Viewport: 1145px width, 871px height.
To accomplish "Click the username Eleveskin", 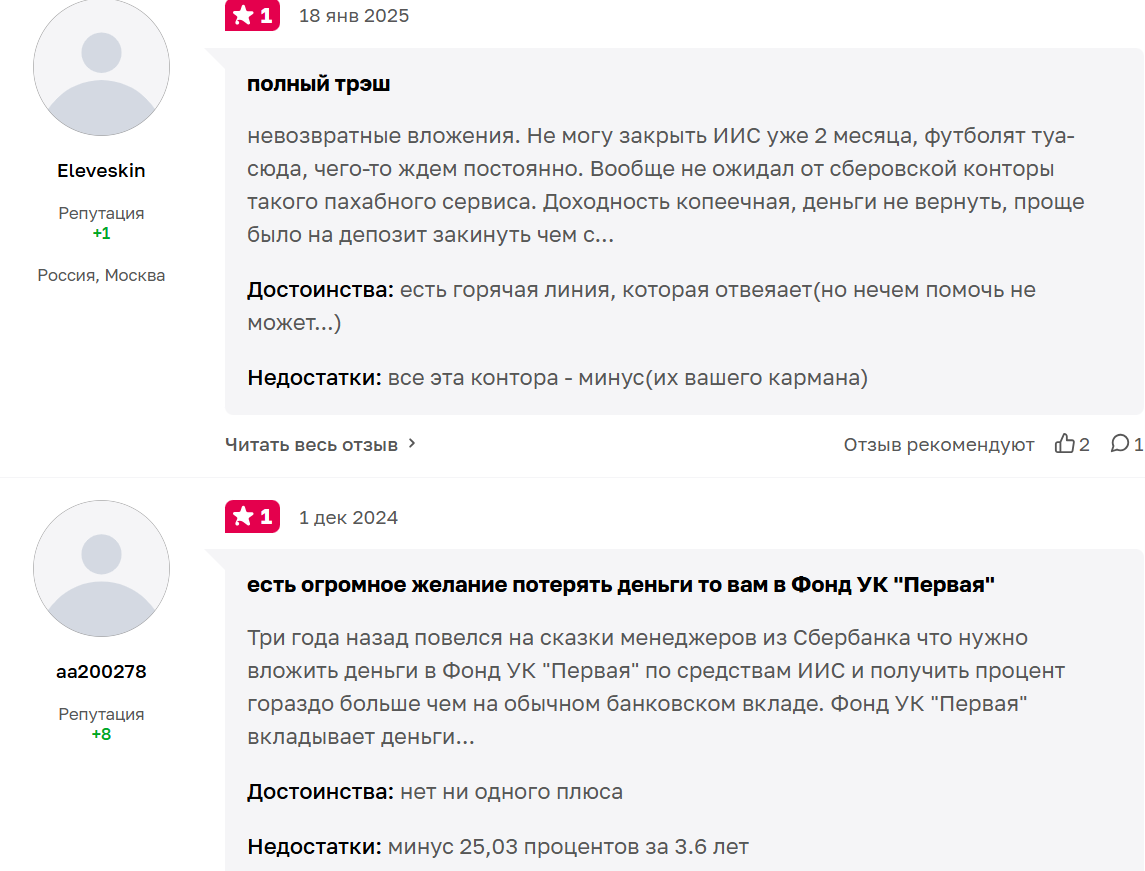I will pyautogui.click(x=101, y=170).
